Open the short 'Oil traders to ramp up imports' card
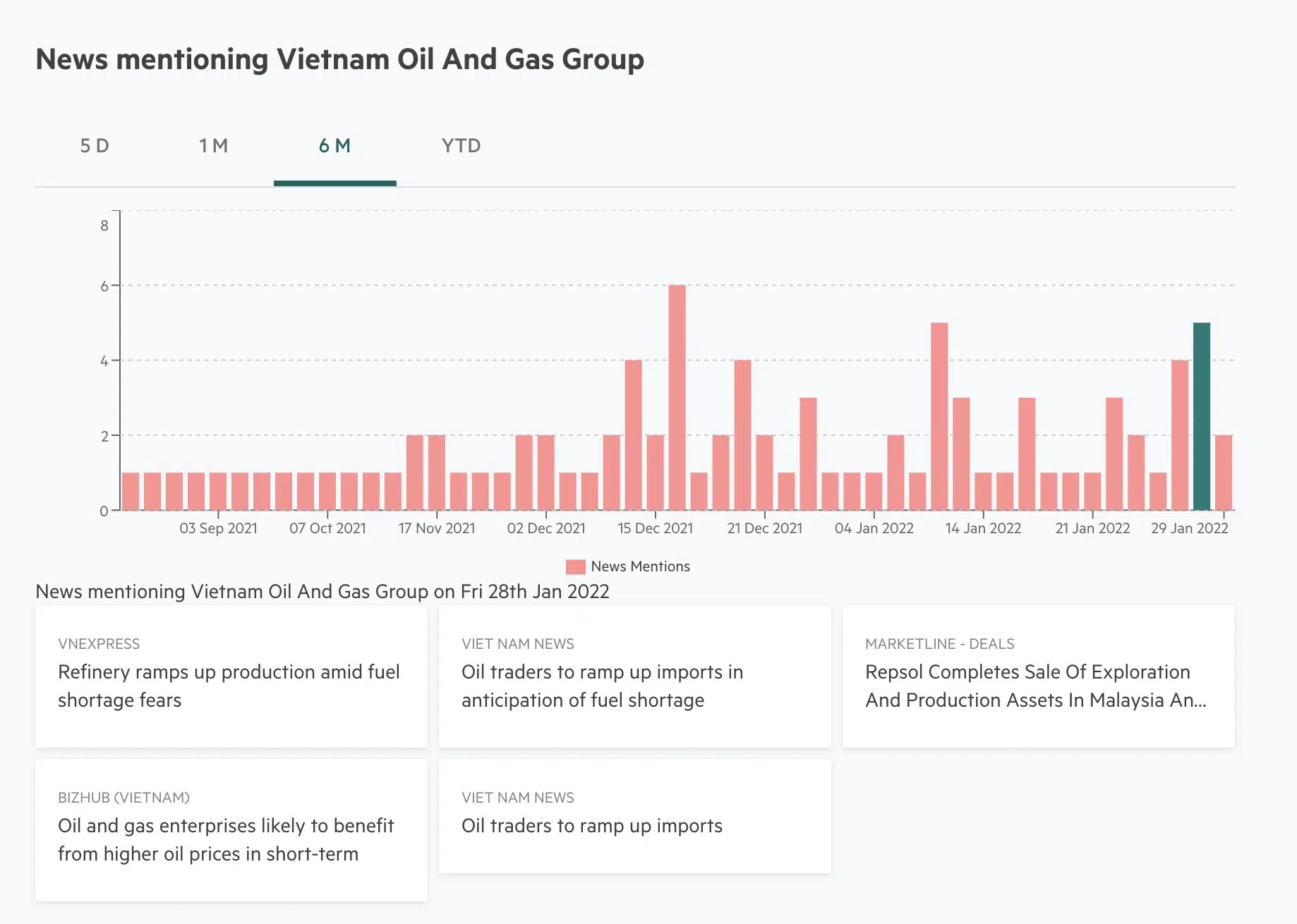Image resolution: width=1297 pixels, height=924 pixels. tap(591, 826)
